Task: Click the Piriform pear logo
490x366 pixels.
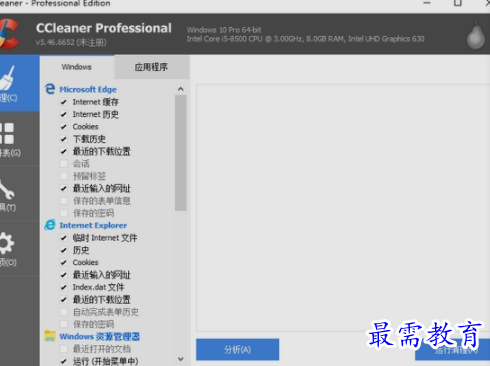Action: coord(475,36)
